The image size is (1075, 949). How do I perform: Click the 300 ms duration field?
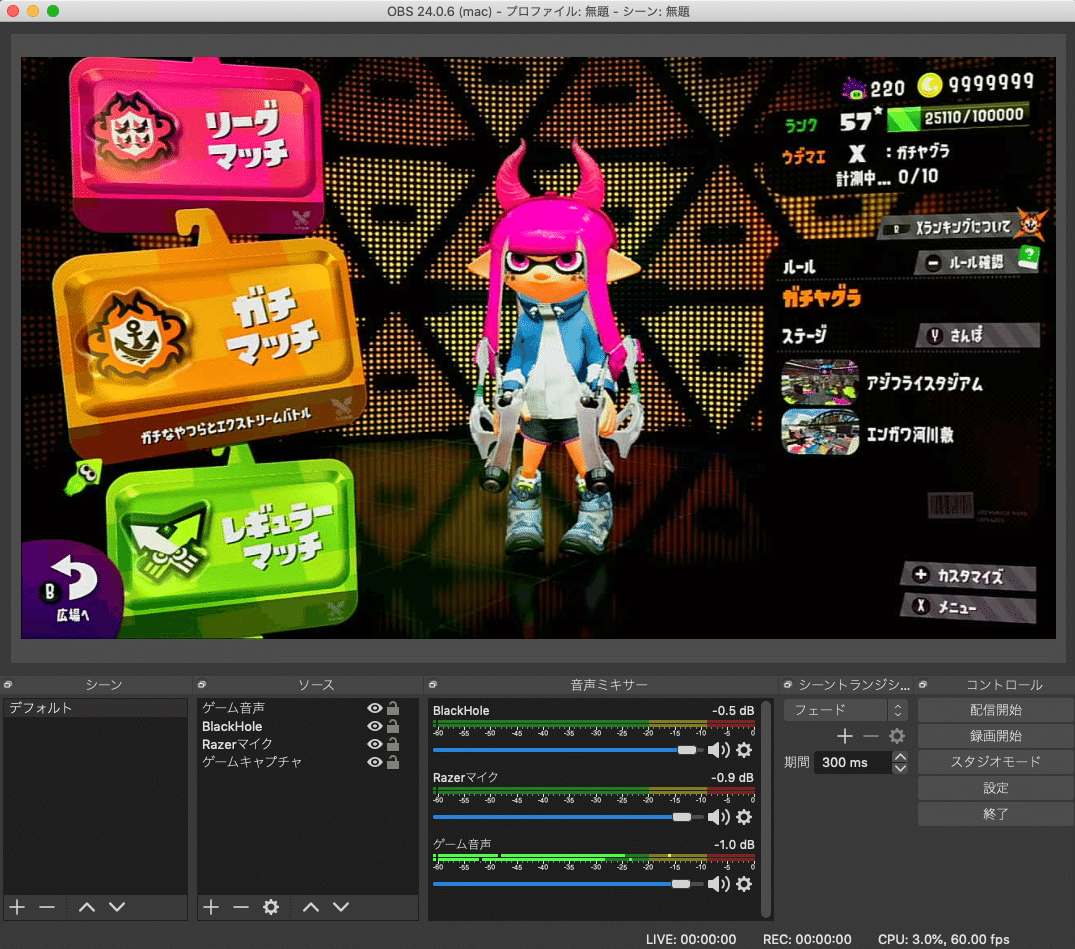coord(852,762)
